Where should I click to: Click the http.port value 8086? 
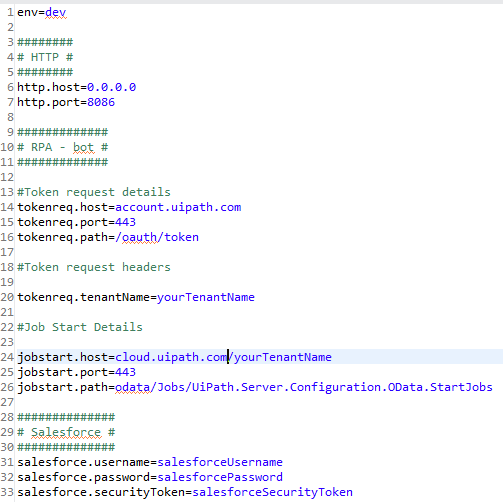click(x=101, y=102)
